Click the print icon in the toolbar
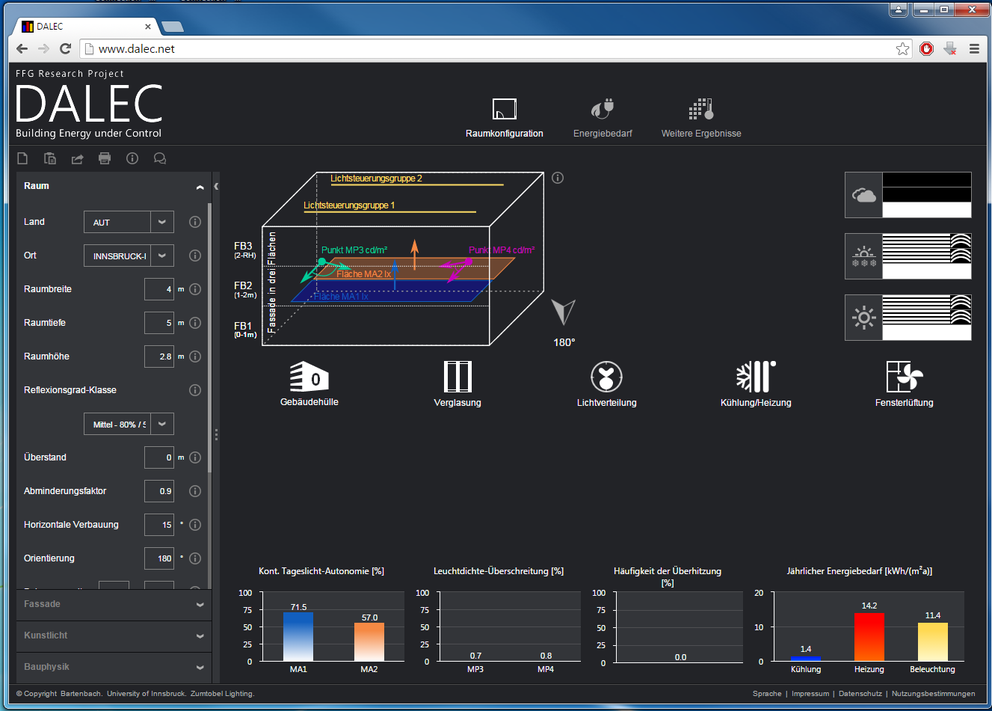Screen dimensions: 992x711 click(x=104, y=158)
